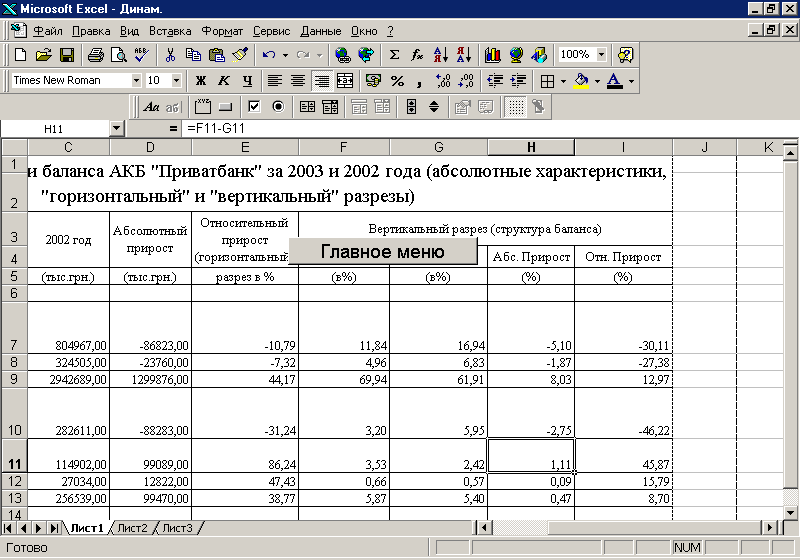800x560 pixels.
Task: Click the horizontal scrollbar right arrow
Action: [770, 527]
